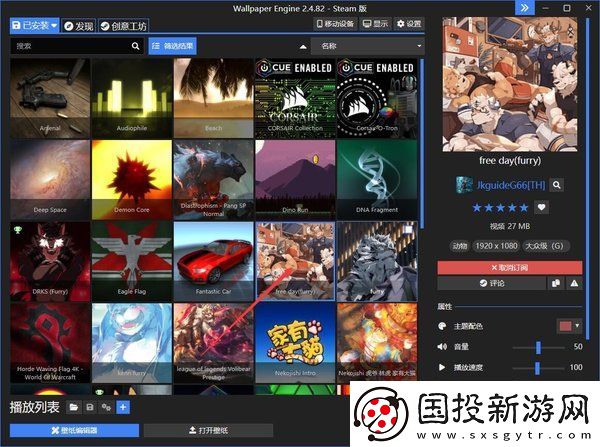The image size is (600, 447).
Task: Click the play icon beside 播放速度
Action: (x=442, y=367)
